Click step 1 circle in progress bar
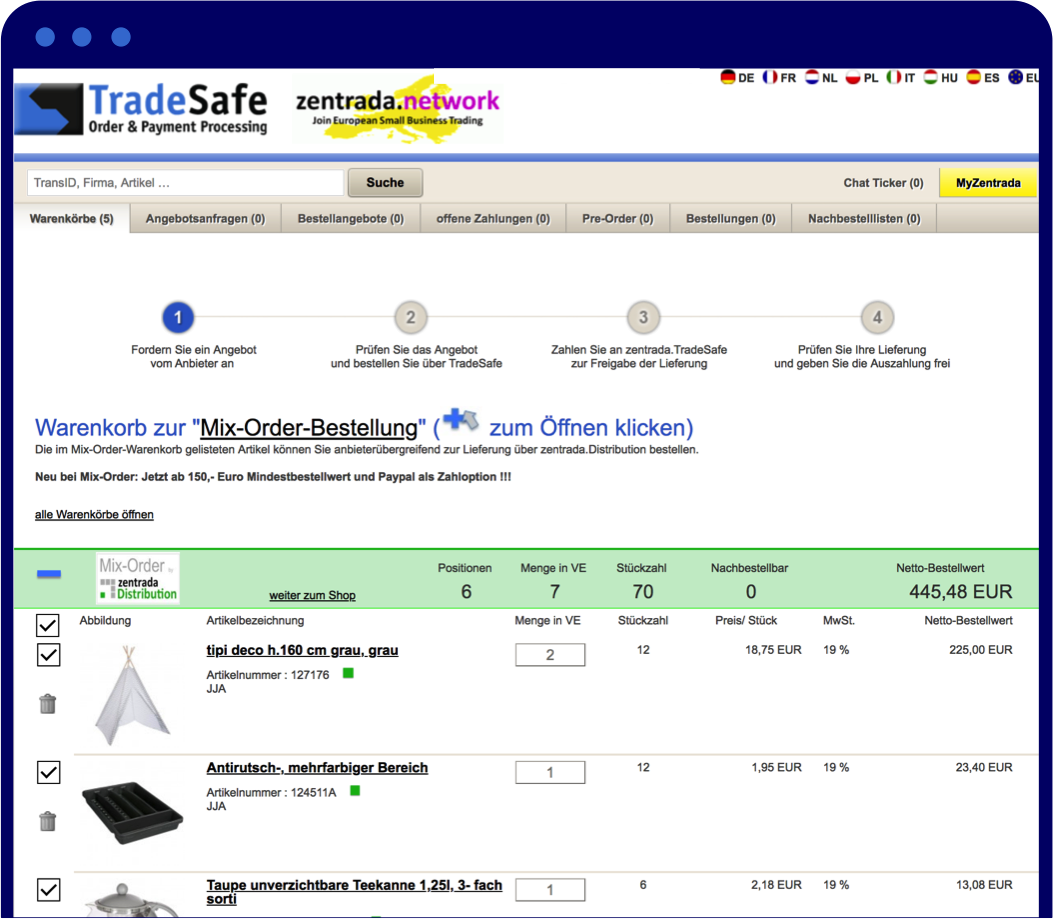This screenshot has width=1053, height=919. click(178, 317)
